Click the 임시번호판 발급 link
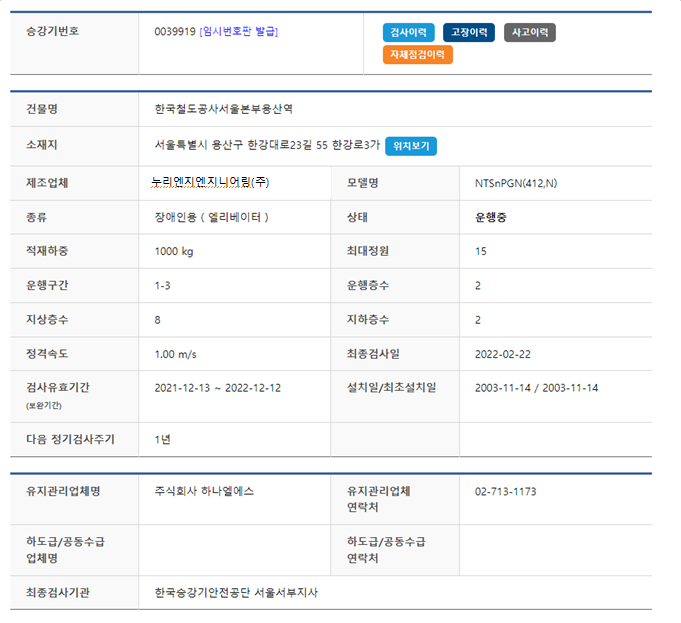This screenshot has width=681, height=623. tap(238, 31)
